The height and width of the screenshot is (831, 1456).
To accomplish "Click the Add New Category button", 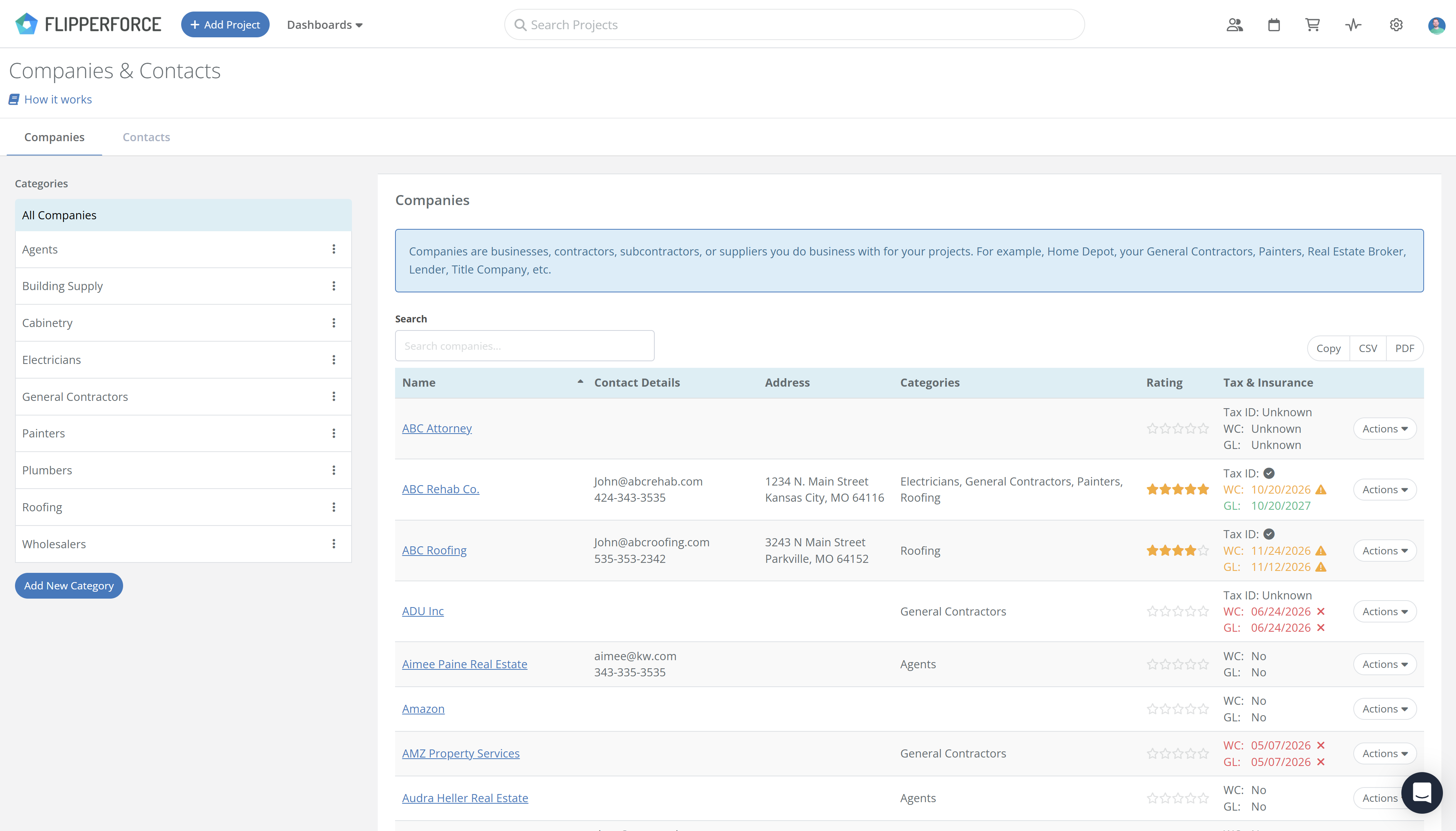I will 69,586.
